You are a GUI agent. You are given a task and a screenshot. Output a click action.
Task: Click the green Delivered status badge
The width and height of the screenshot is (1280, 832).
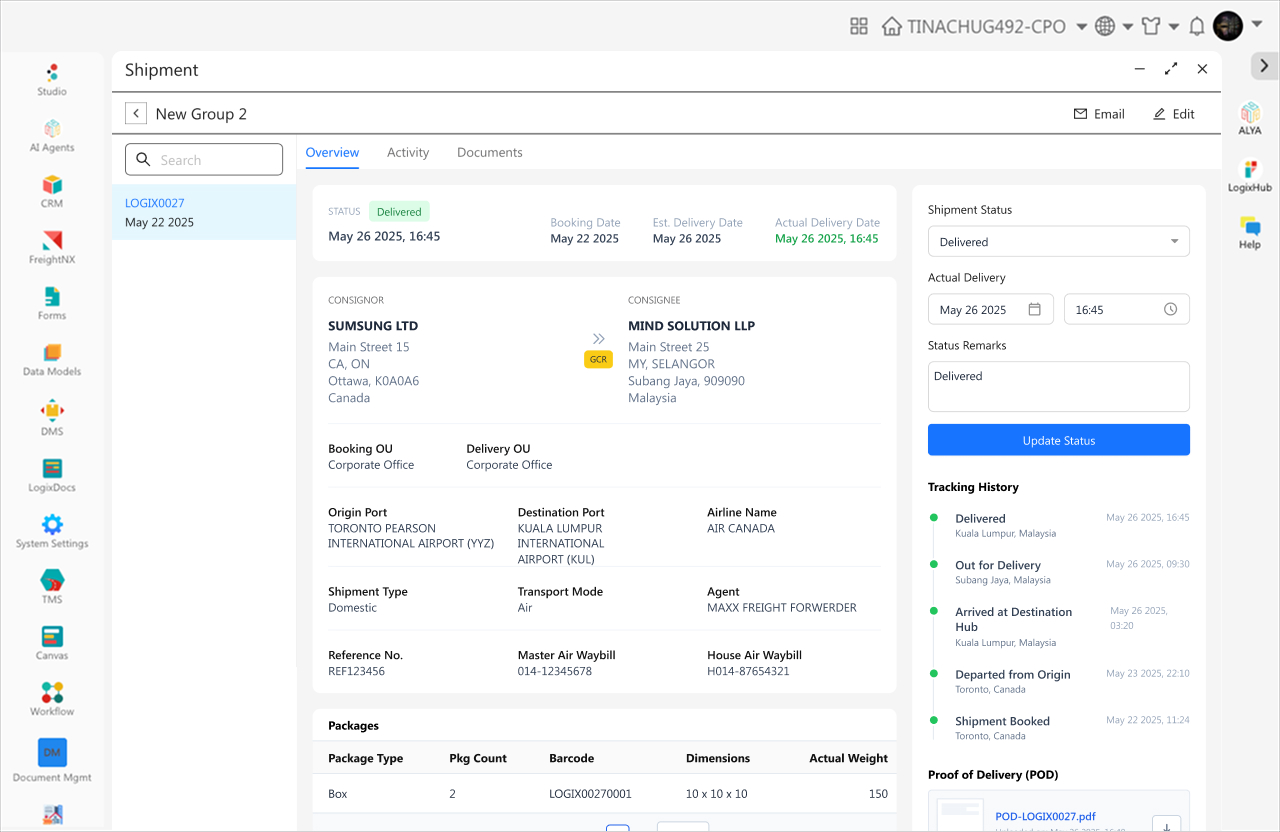[399, 212]
